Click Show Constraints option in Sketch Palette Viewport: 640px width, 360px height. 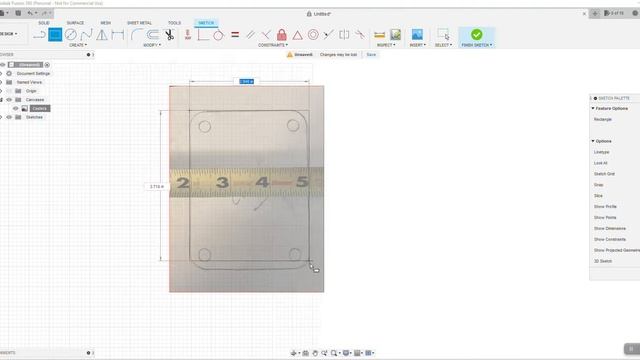(609, 239)
